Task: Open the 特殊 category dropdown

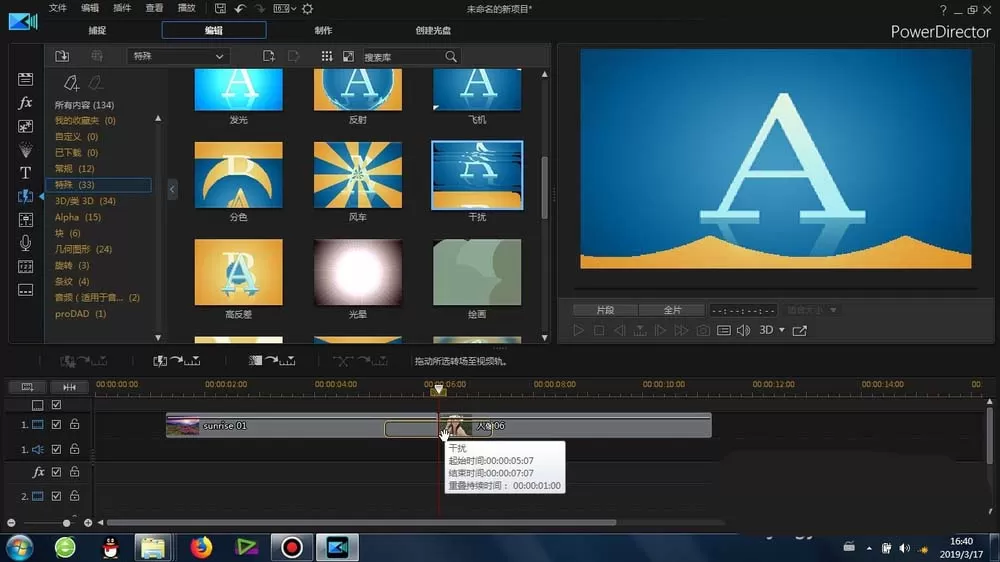Action: coord(178,56)
